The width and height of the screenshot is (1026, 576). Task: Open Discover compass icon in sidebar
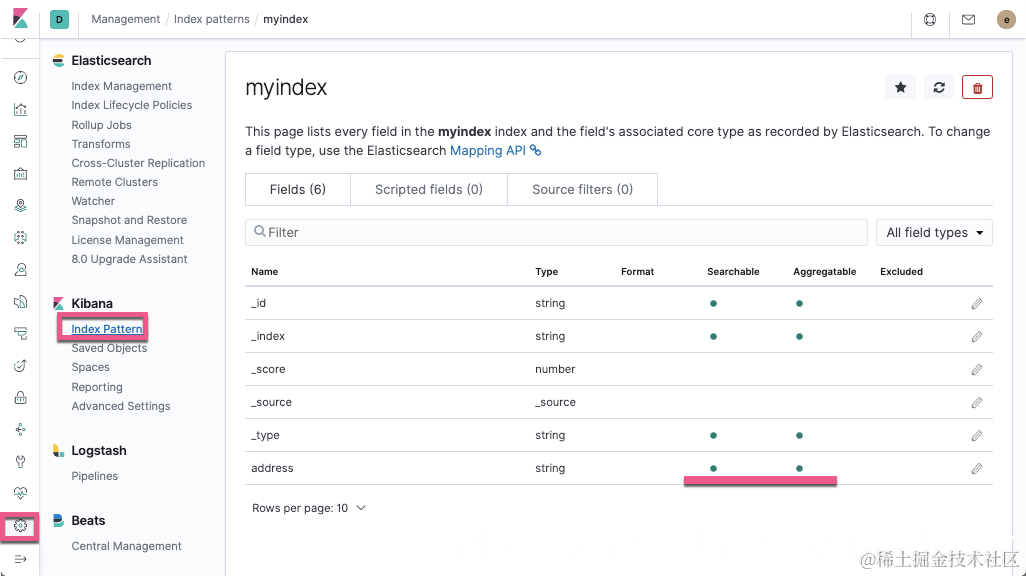(20, 78)
